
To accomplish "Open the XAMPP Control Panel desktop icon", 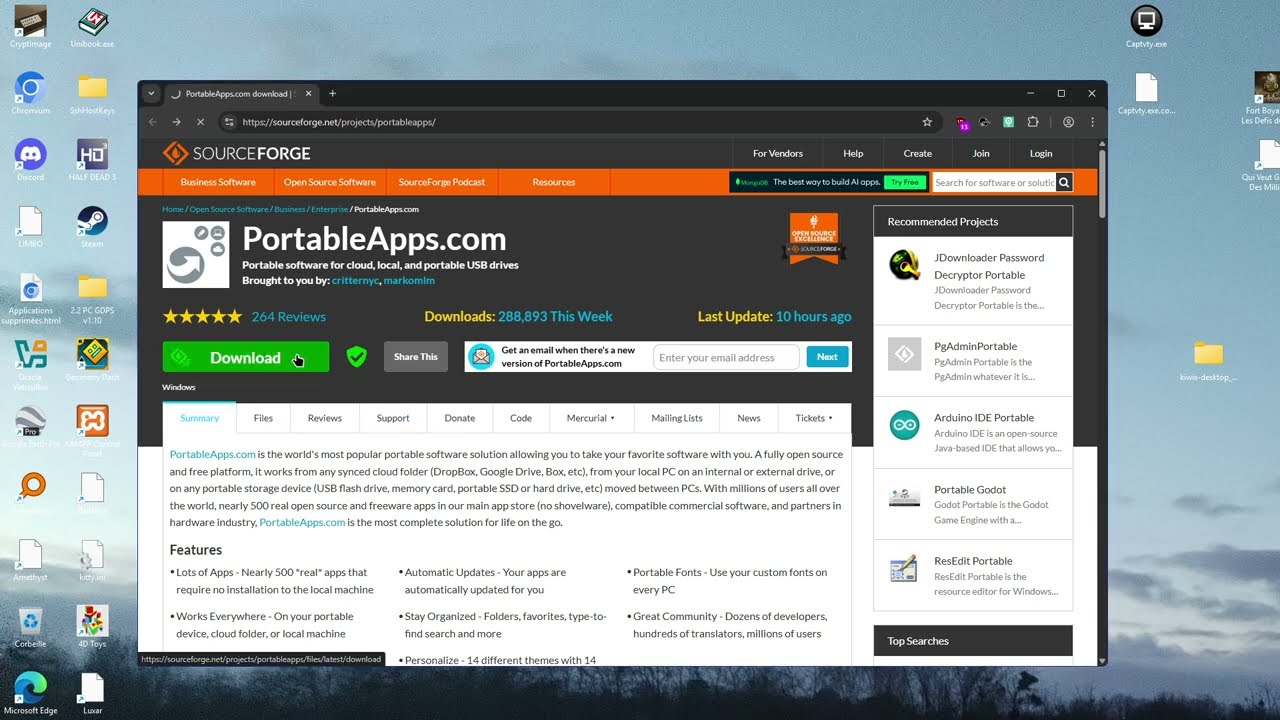I will 92,430.
